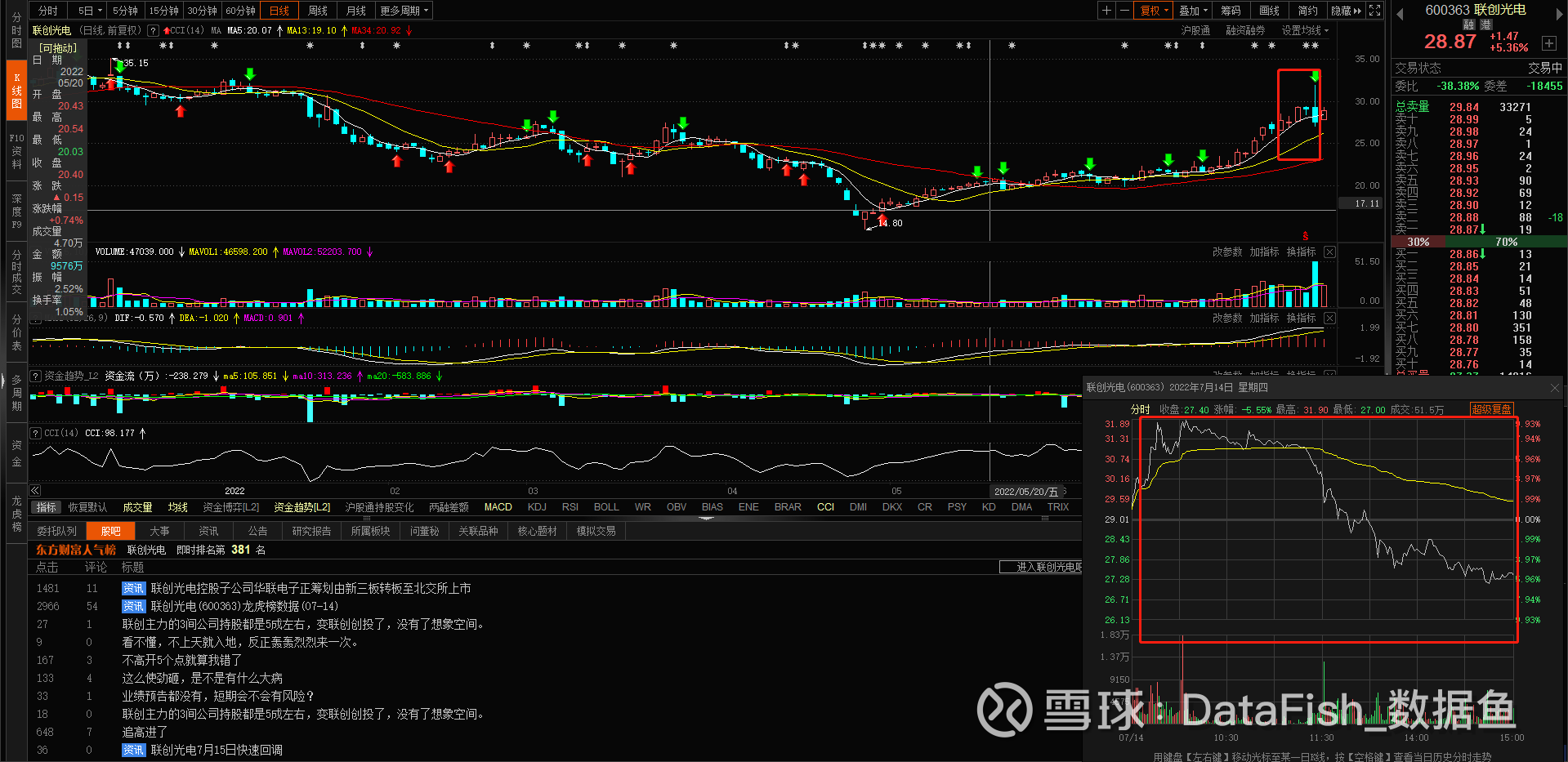Click the zoom-out minus icon above chart
The width and height of the screenshot is (1568, 762).
(x=1124, y=11)
